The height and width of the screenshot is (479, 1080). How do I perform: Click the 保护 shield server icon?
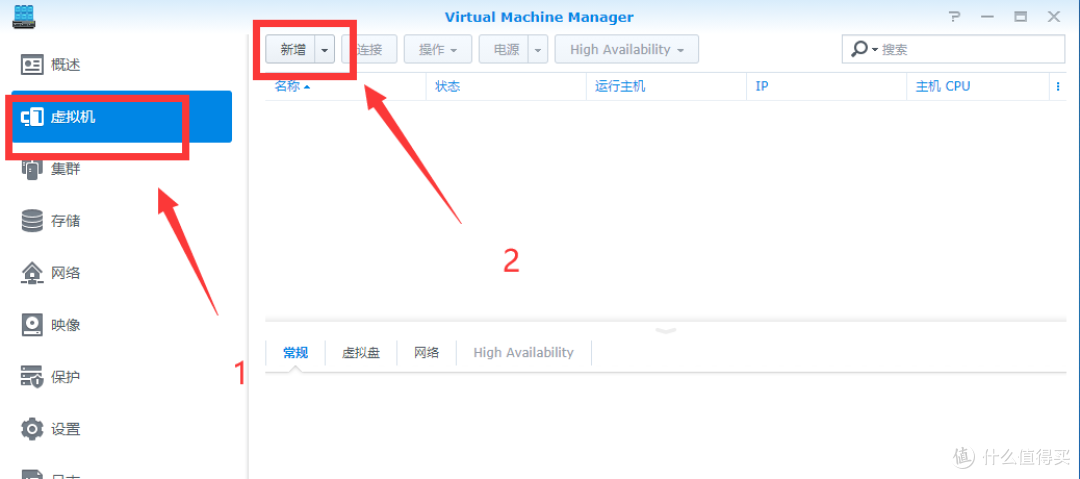point(32,377)
